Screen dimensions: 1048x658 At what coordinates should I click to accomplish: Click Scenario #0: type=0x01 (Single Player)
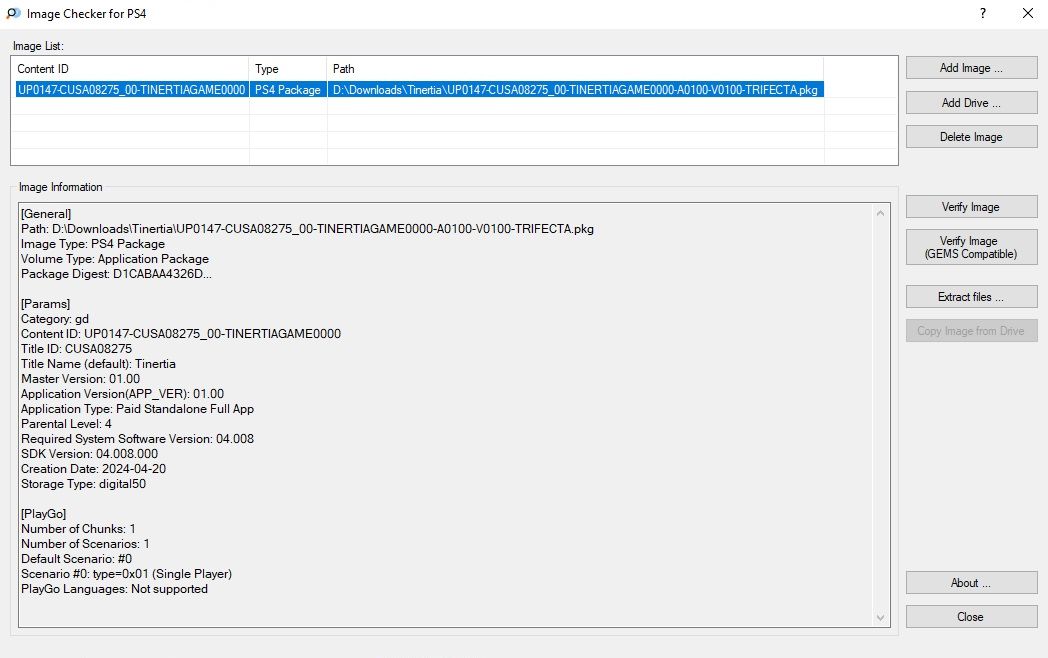[x=126, y=574]
